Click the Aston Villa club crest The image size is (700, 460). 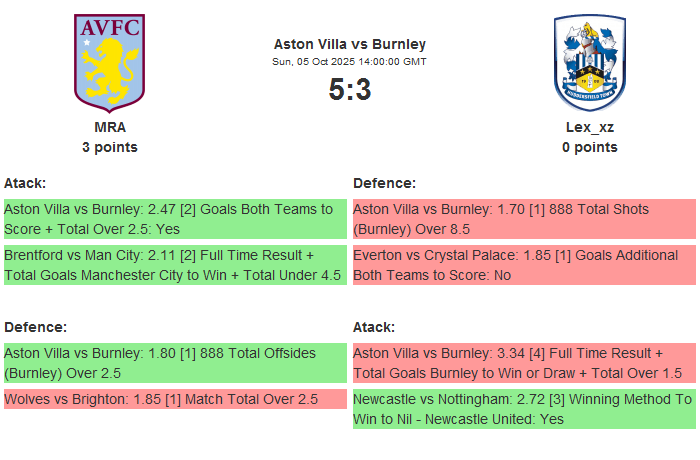110,62
